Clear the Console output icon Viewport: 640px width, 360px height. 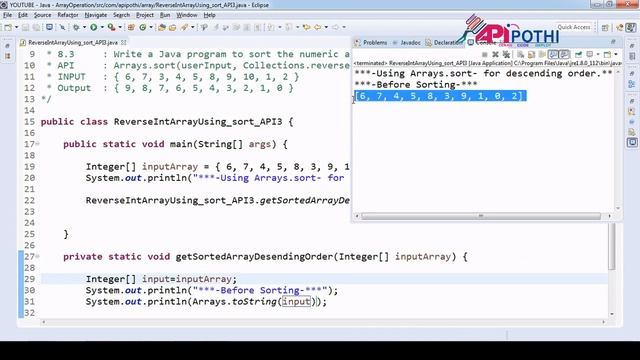pos(520,54)
